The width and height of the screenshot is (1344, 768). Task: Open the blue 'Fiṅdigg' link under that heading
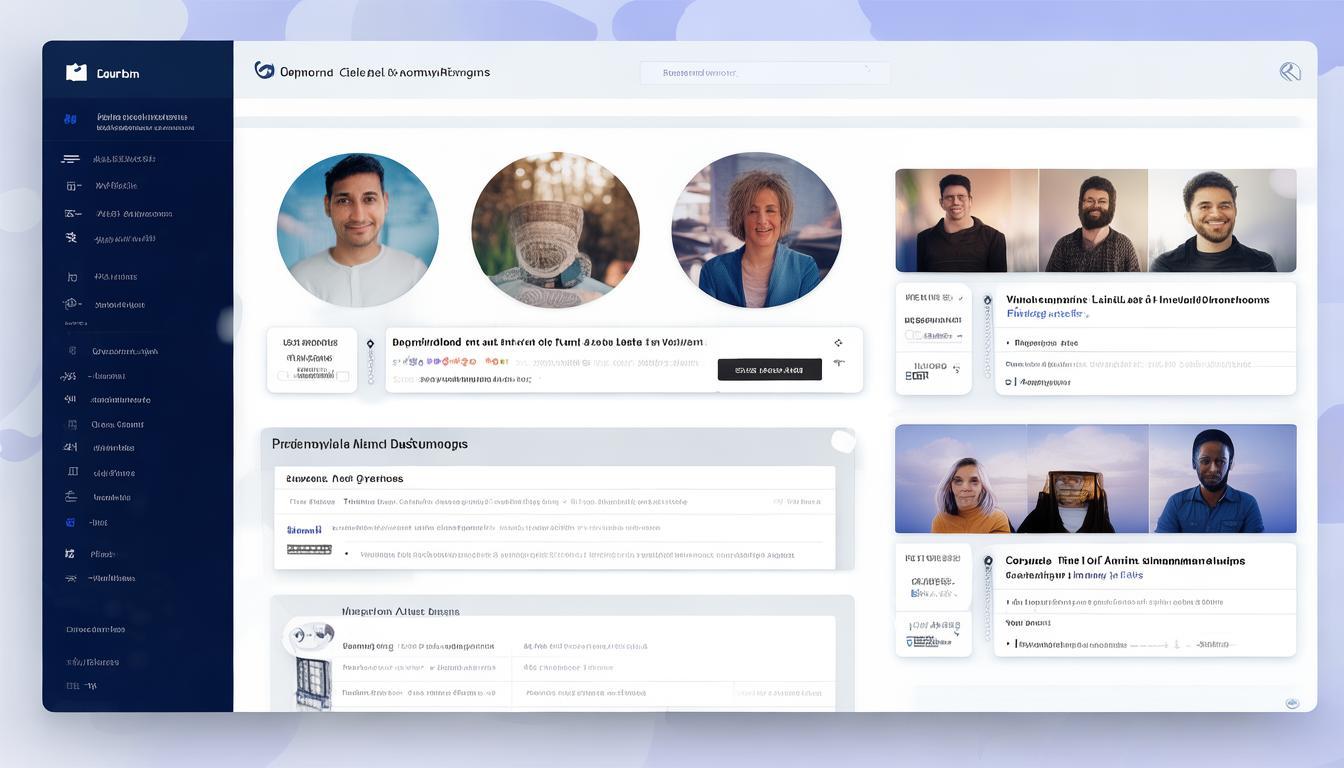pos(1047,314)
